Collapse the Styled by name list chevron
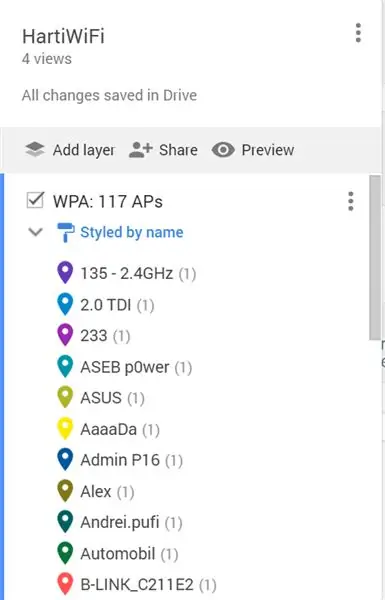 click(x=36, y=232)
